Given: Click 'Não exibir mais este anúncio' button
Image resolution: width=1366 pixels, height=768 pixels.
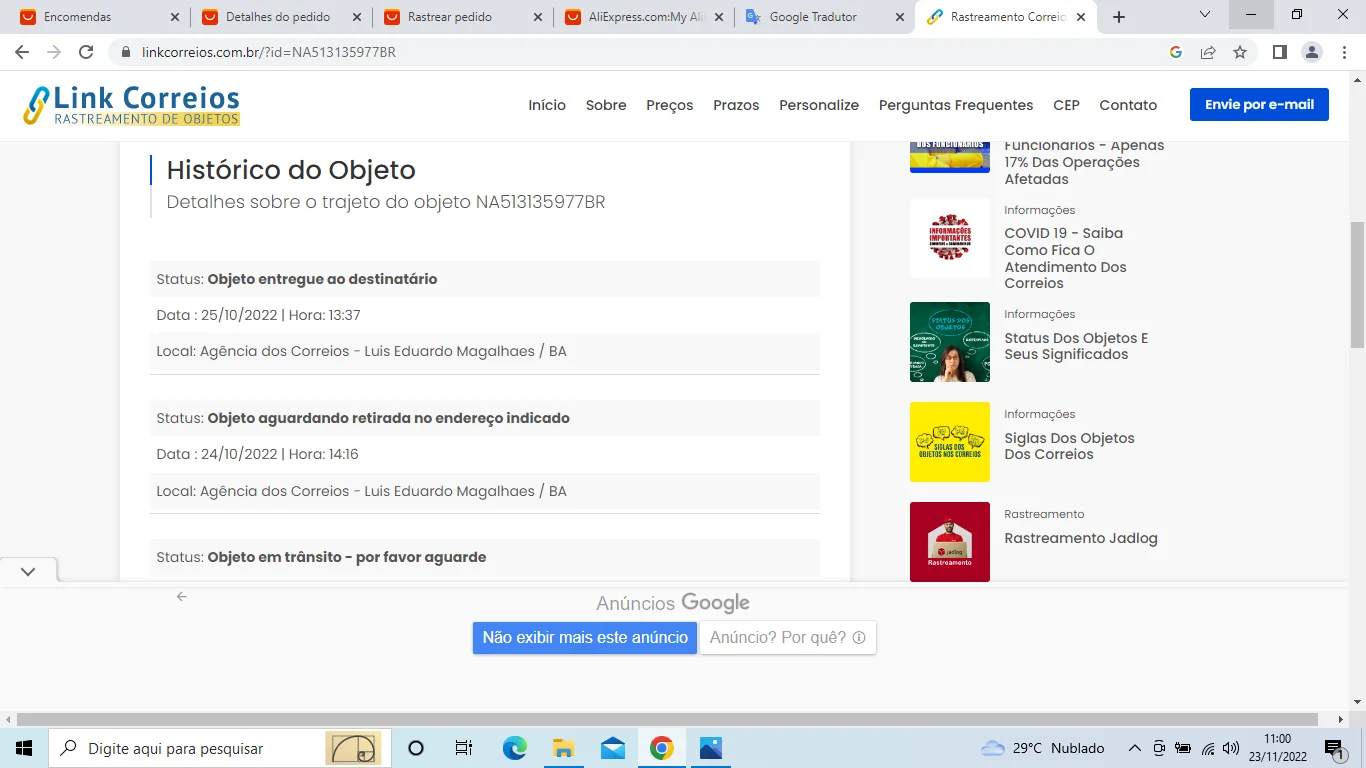Looking at the screenshot, I should click(x=585, y=638).
